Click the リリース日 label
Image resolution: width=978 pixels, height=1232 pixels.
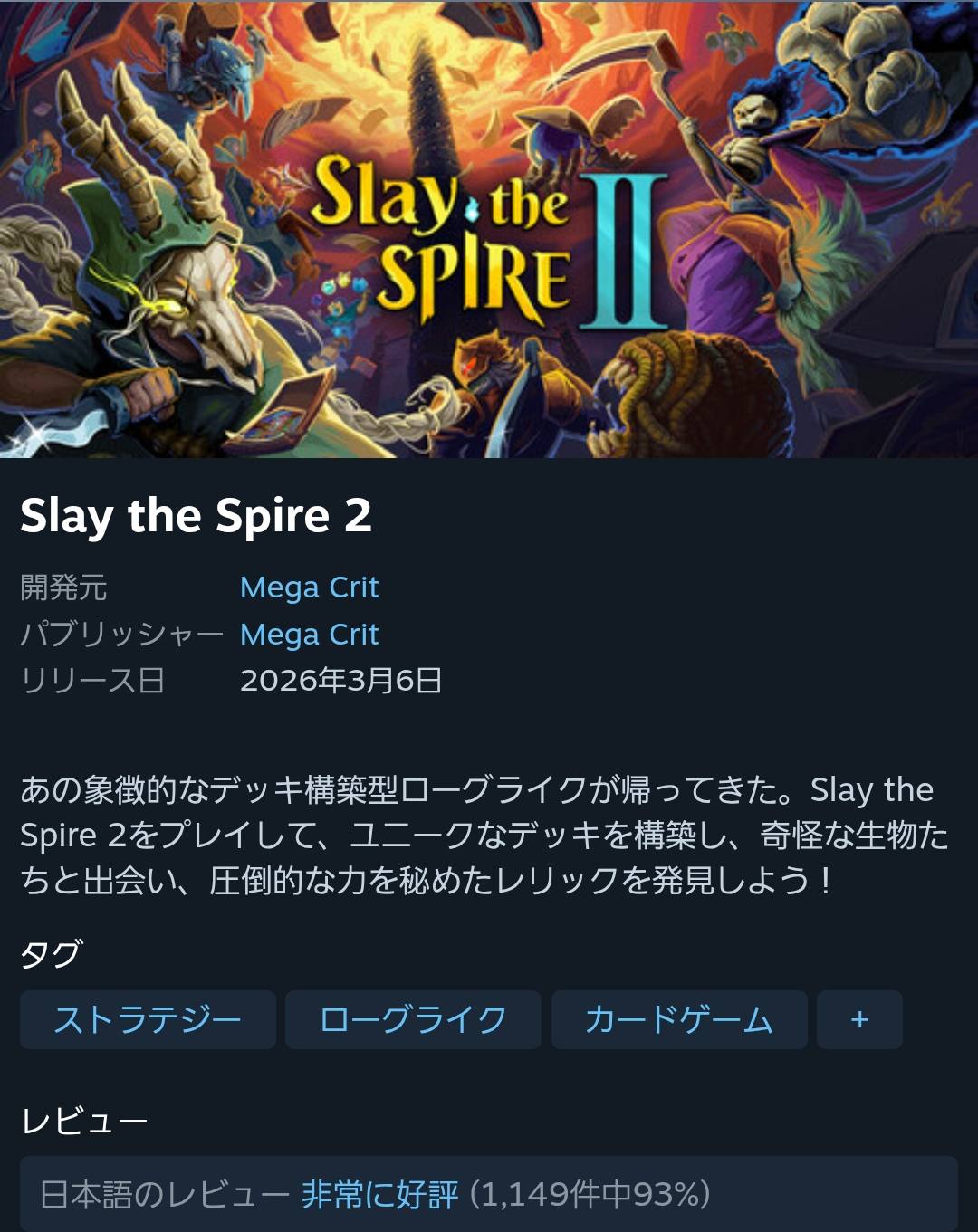[92, 681]
